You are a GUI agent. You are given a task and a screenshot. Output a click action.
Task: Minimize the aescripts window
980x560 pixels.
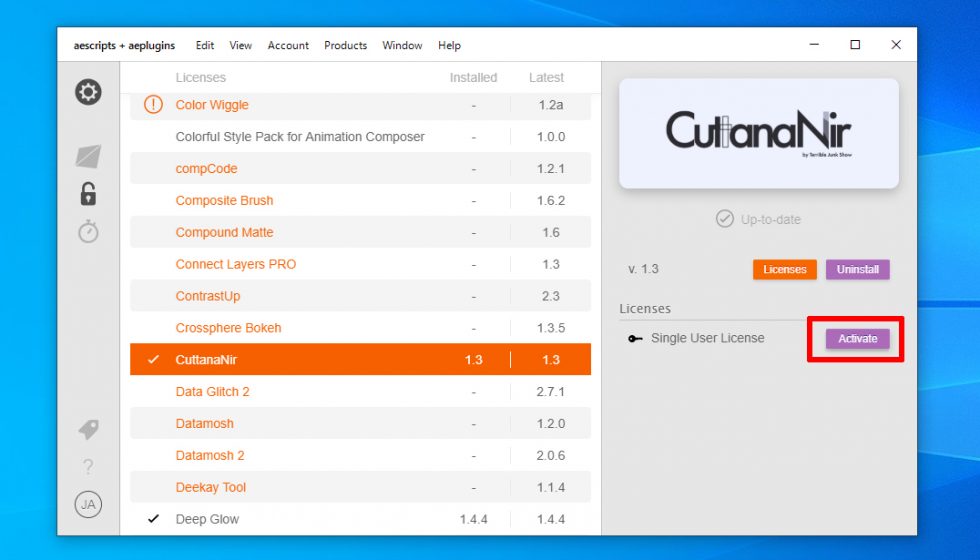coord(814,44)
